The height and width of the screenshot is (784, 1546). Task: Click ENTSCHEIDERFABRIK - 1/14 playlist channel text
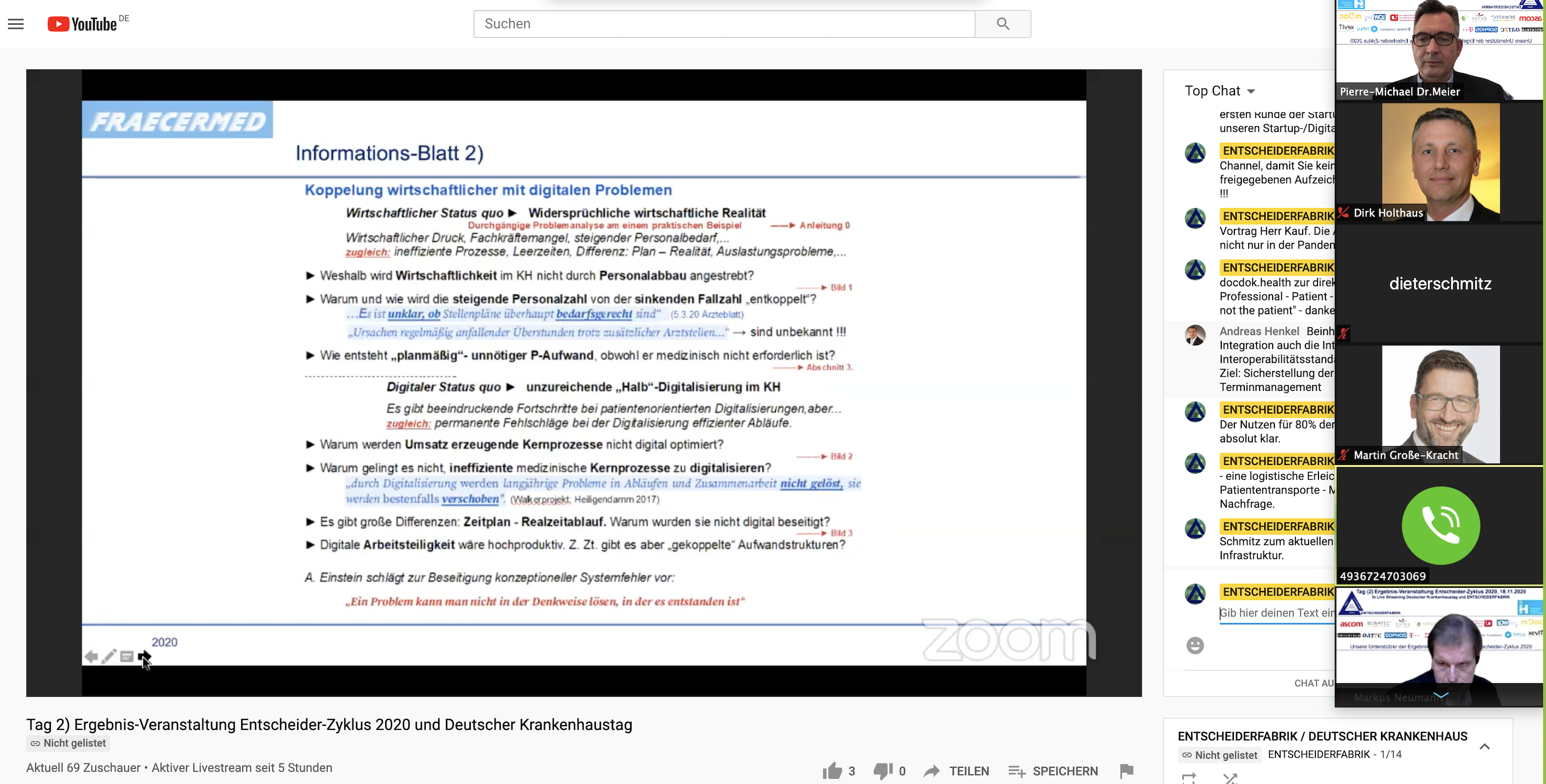(x=1335, y=755)
